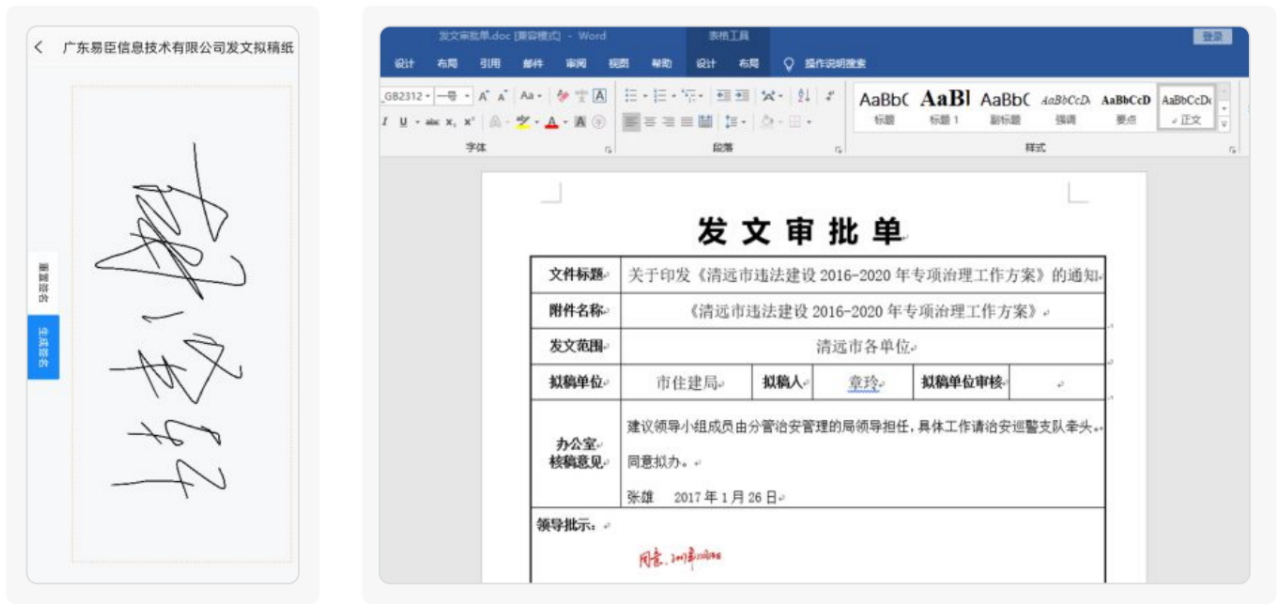
Task: Open the 引用 References ribbon tab
Action: (x=490, y=63)
